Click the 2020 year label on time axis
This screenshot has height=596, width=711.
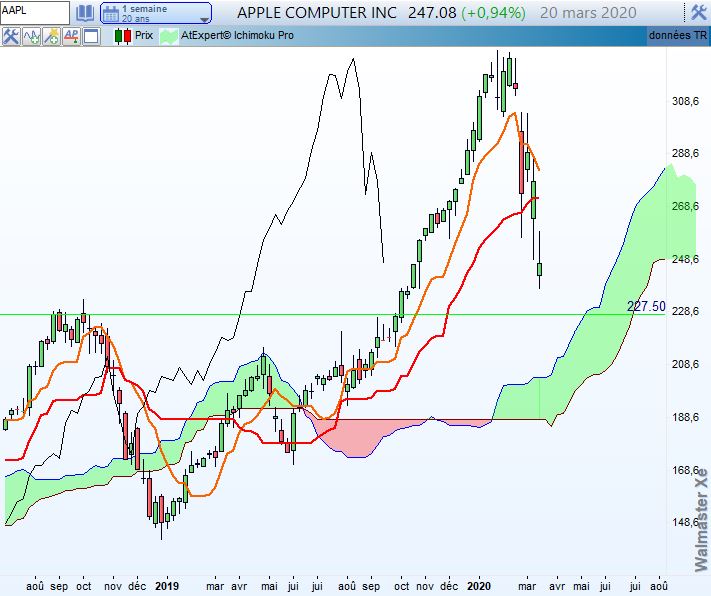click(x=479, y=586)
